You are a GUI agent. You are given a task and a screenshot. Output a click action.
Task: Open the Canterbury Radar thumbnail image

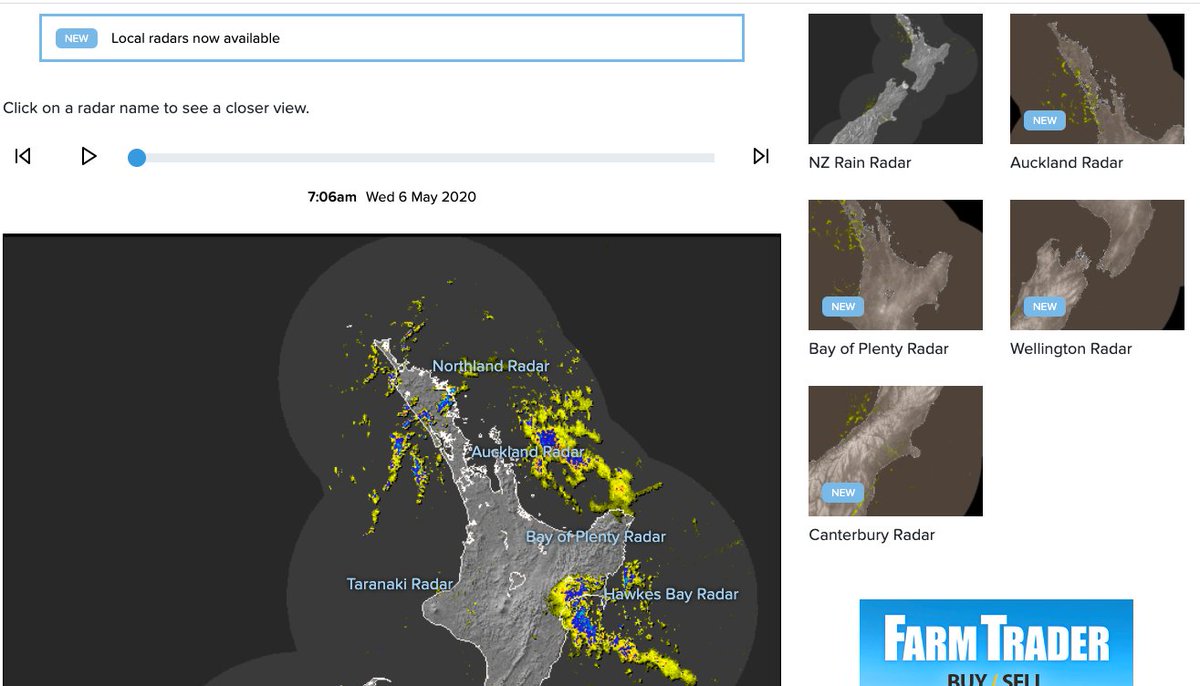pyautogui.click(x=895, y=451)
